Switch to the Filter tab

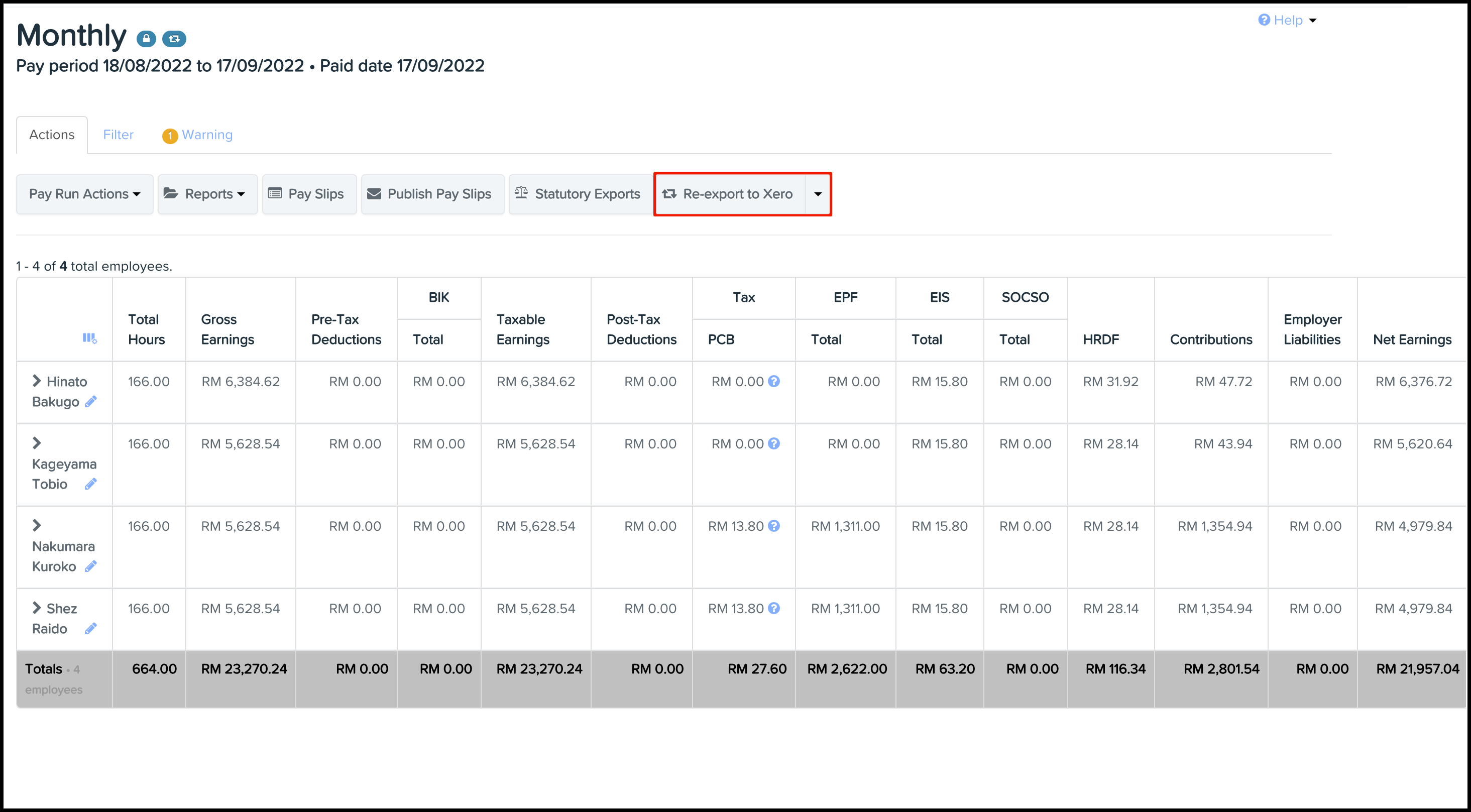pos(118,135)
